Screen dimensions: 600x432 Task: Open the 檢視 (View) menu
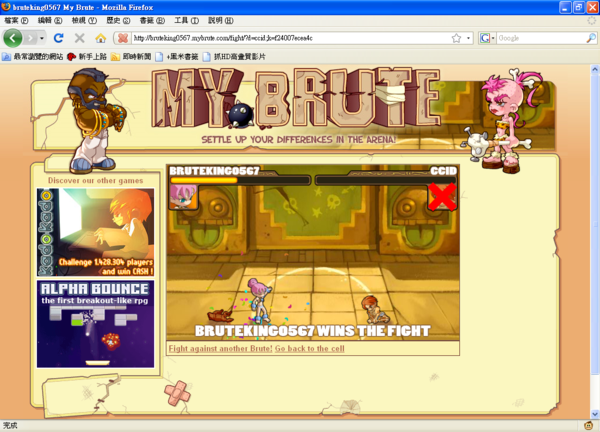84,21
